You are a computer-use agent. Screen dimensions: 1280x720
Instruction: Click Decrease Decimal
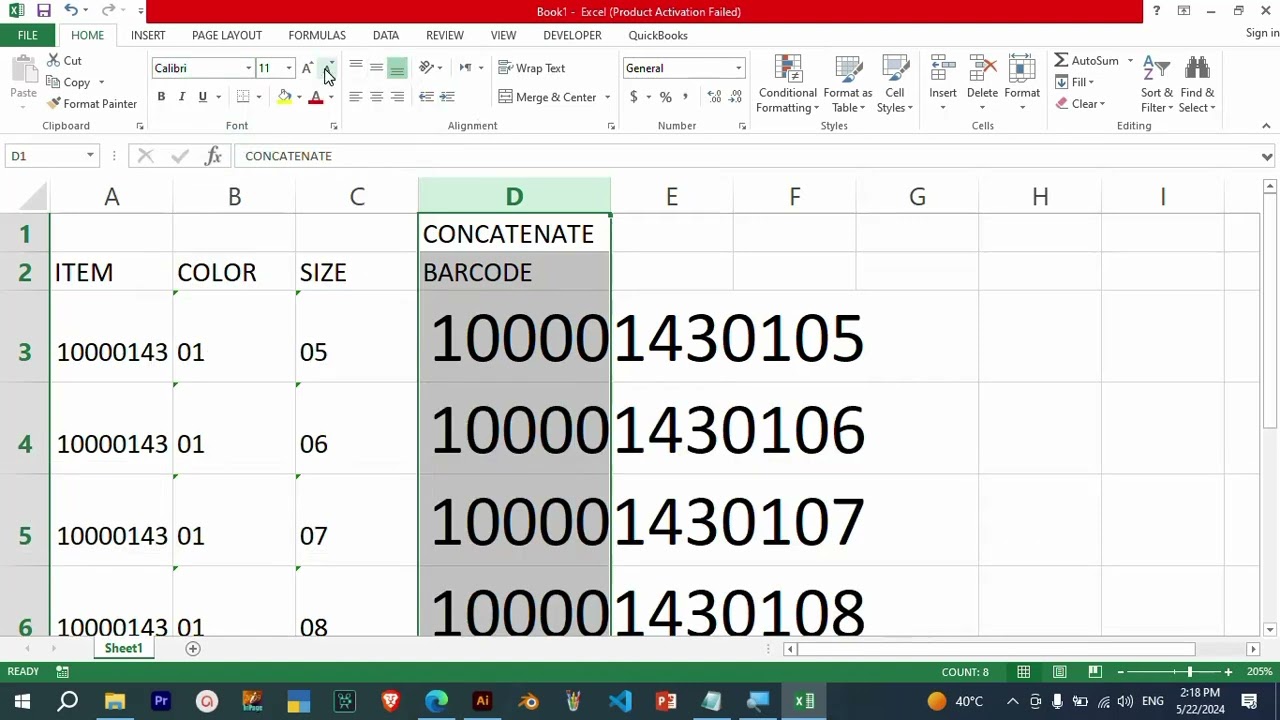click(x=736, y=97)
